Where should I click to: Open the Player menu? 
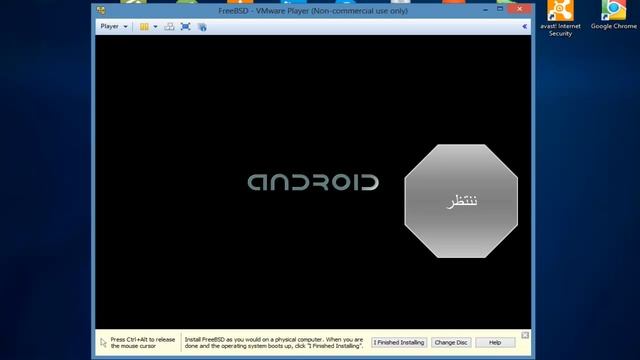tap(114, 27)
